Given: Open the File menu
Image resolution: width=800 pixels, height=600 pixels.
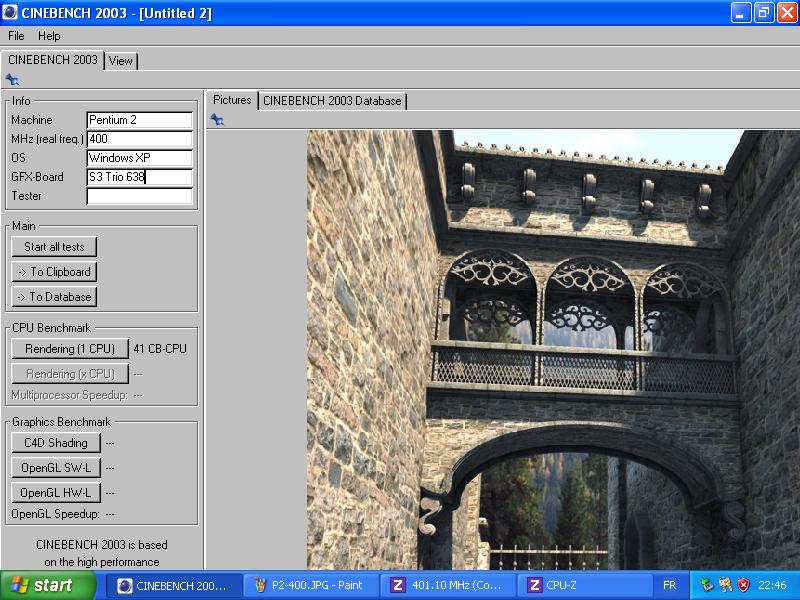Looking at the screenshot, I should (16, 36).
